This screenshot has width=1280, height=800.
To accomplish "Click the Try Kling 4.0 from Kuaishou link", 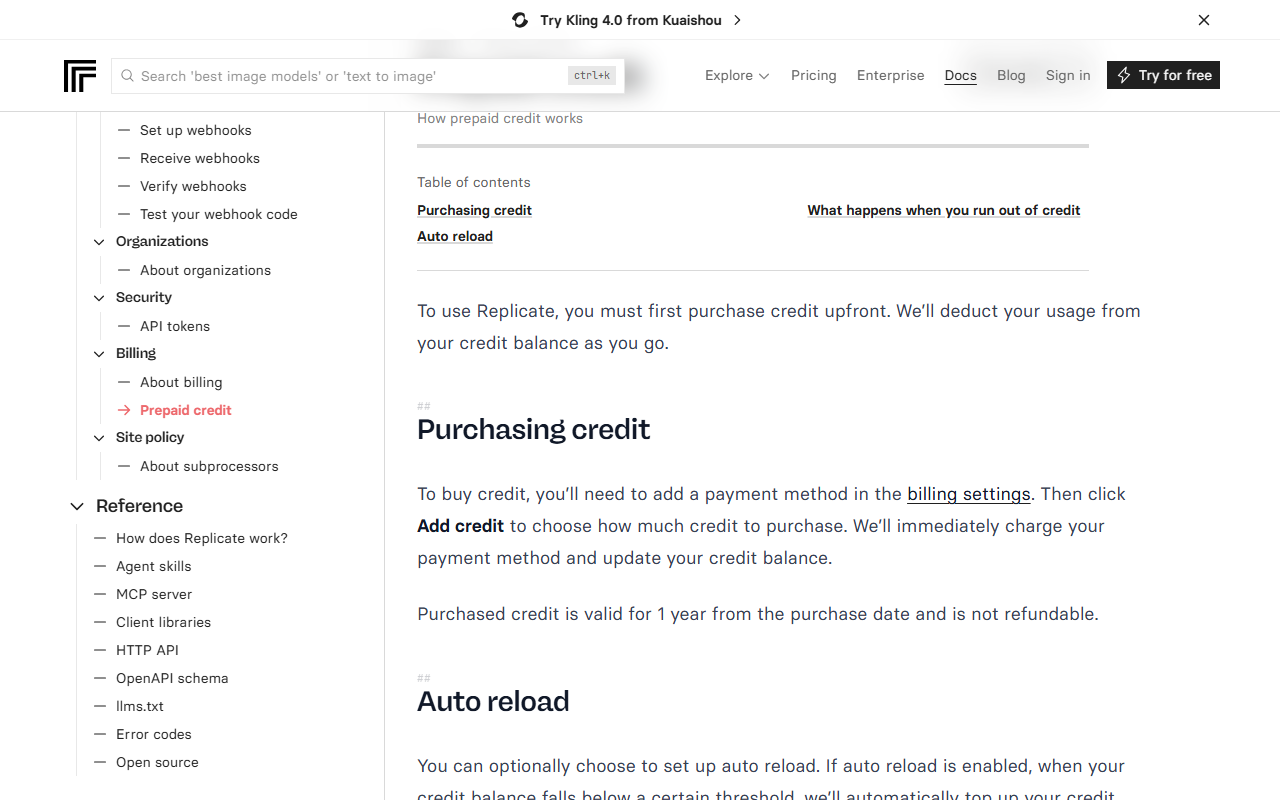I will 631,20.
